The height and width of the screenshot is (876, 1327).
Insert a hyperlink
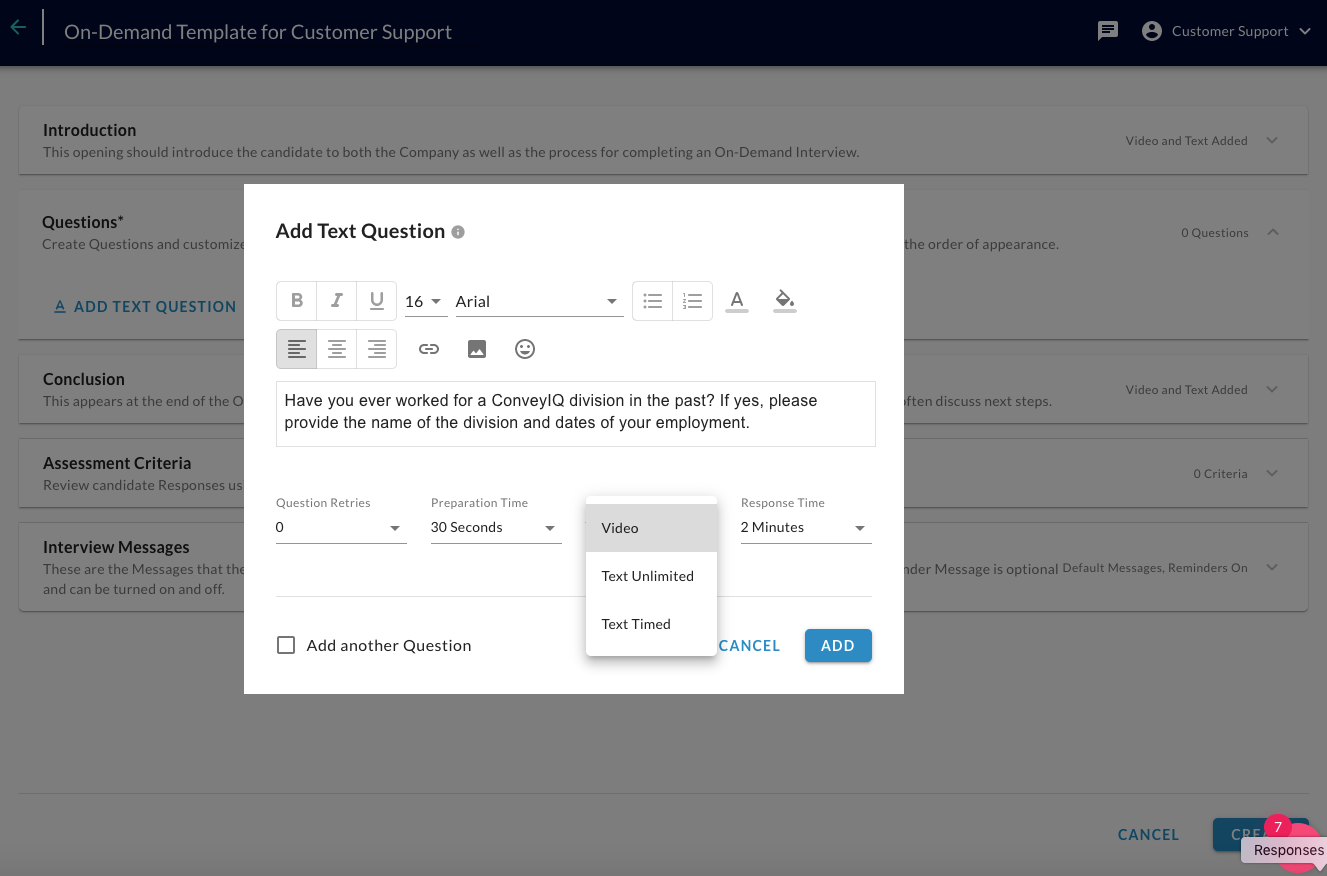pos(429,349)
